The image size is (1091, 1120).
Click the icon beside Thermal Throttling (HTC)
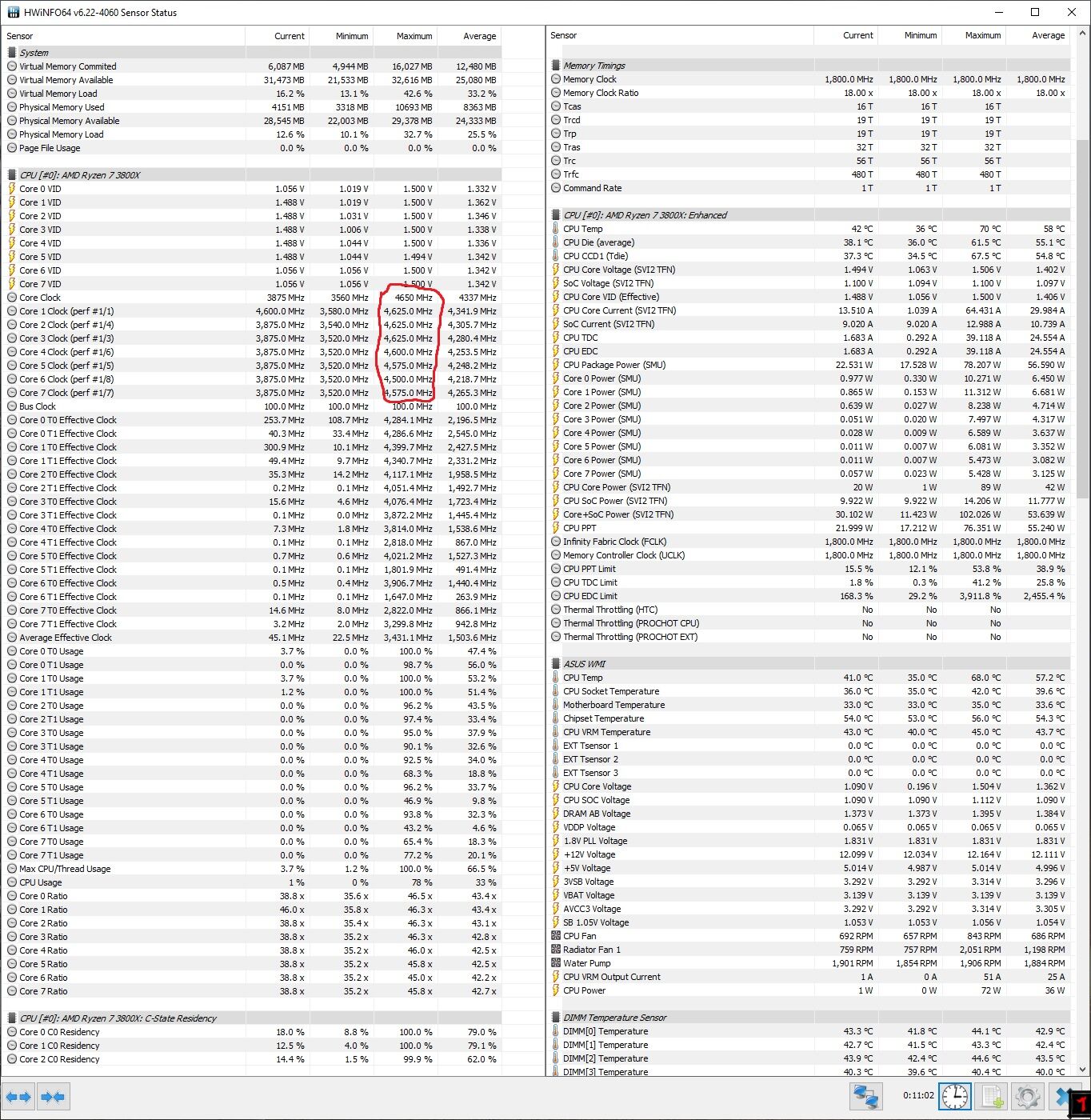coord(555,610)
